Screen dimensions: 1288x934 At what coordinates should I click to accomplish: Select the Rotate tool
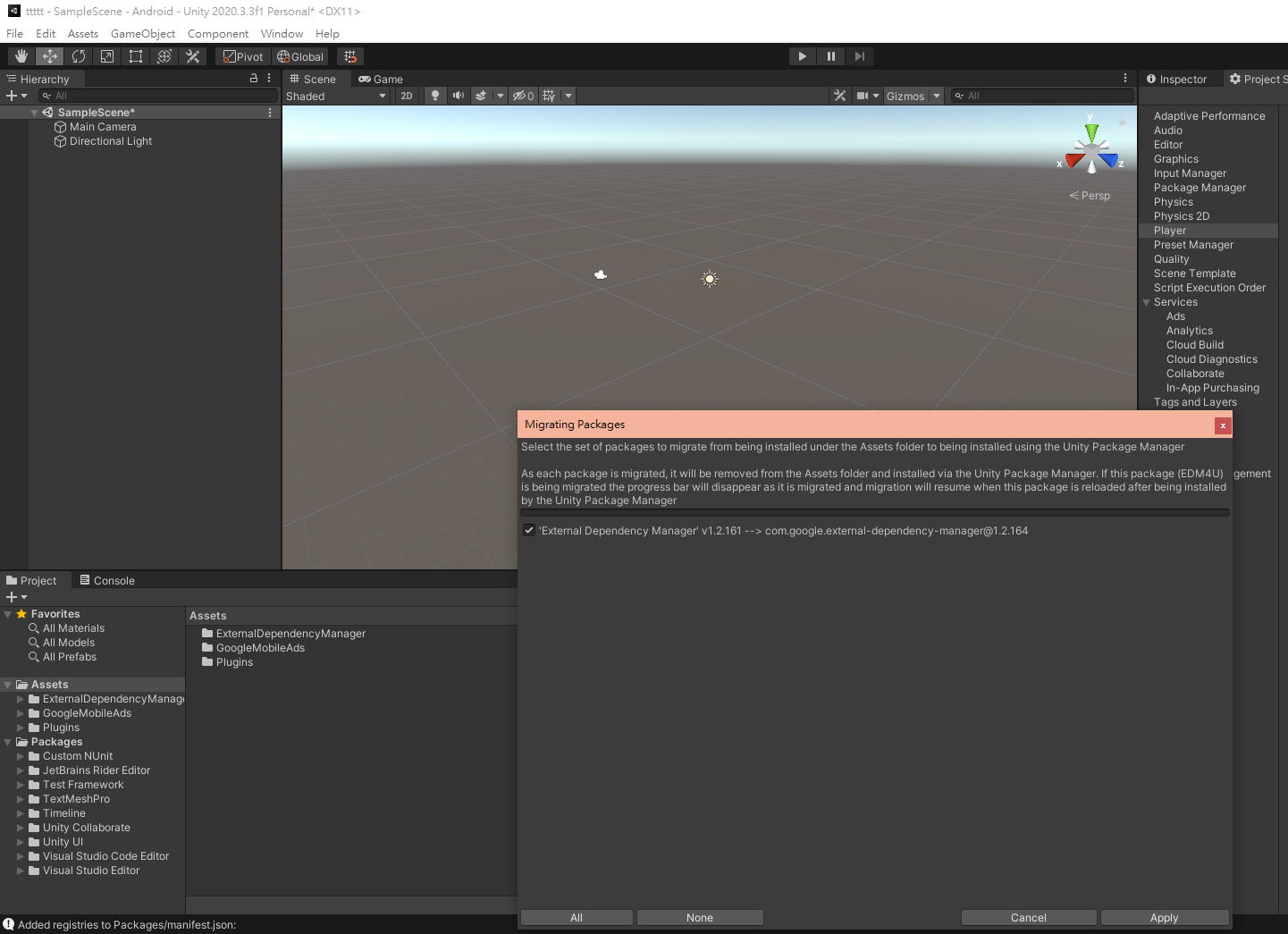[79, 56]
